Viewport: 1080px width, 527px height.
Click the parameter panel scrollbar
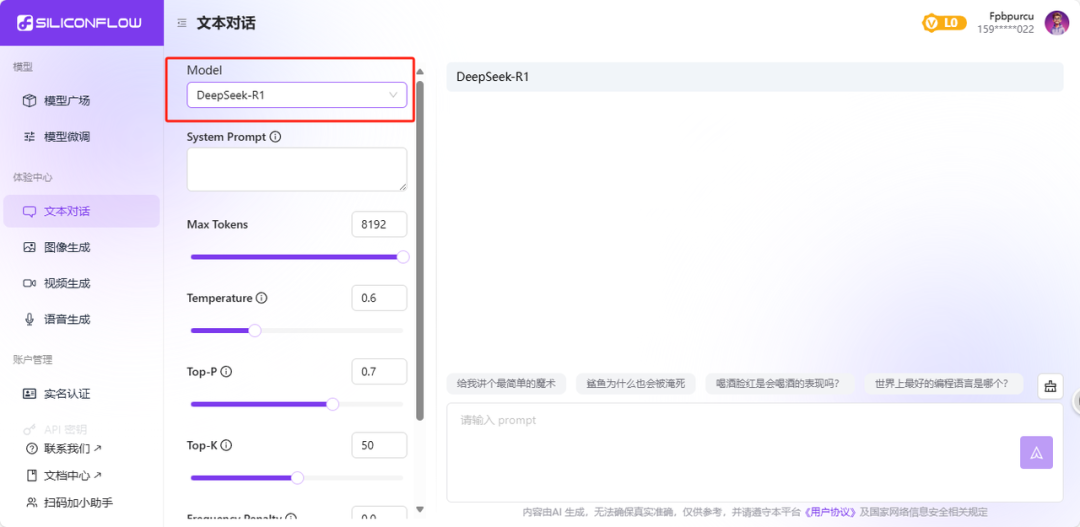click(420, 250)
